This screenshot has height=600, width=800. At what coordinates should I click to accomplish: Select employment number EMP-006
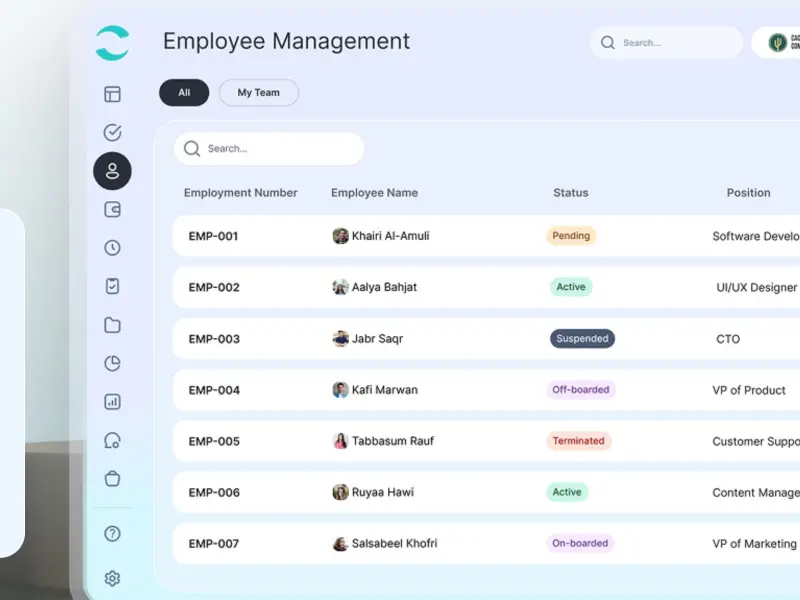[214, 492]
